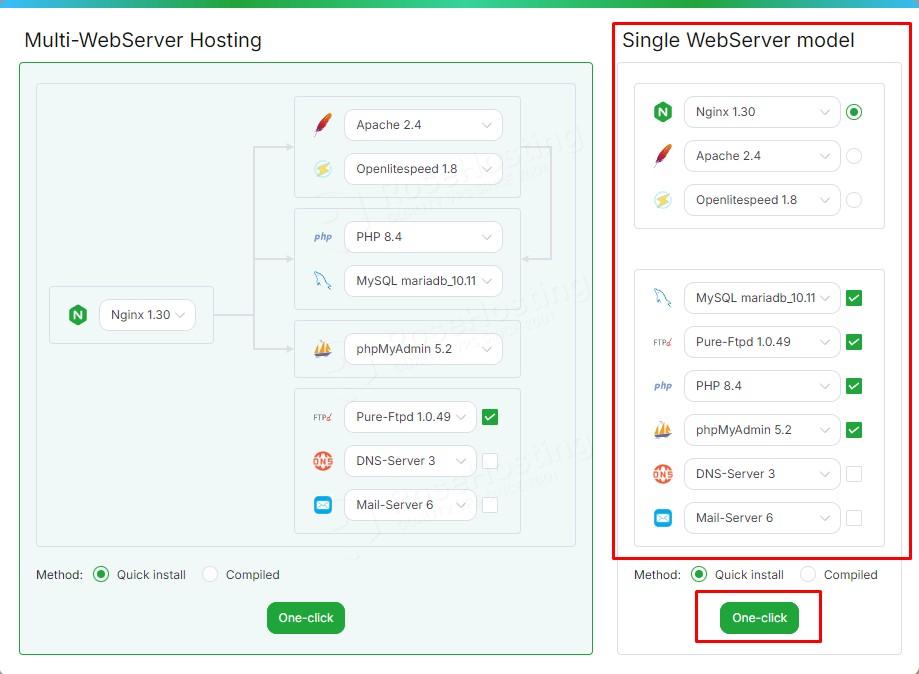The image size is (919, 674).
Task: Click the FTPd icon in Multi-WebServer panel
Action: [x=323, y=417]
